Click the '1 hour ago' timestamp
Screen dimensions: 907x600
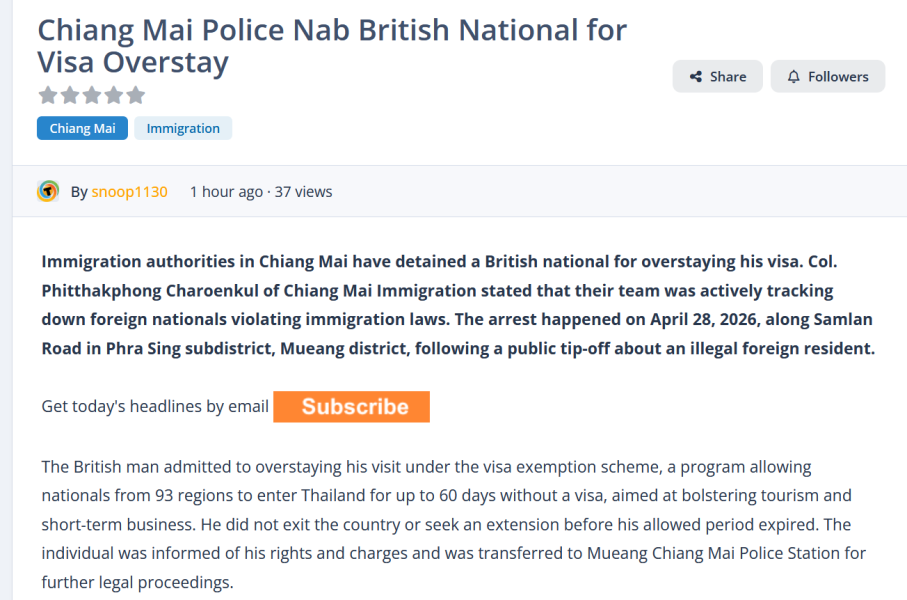point(226,192)
